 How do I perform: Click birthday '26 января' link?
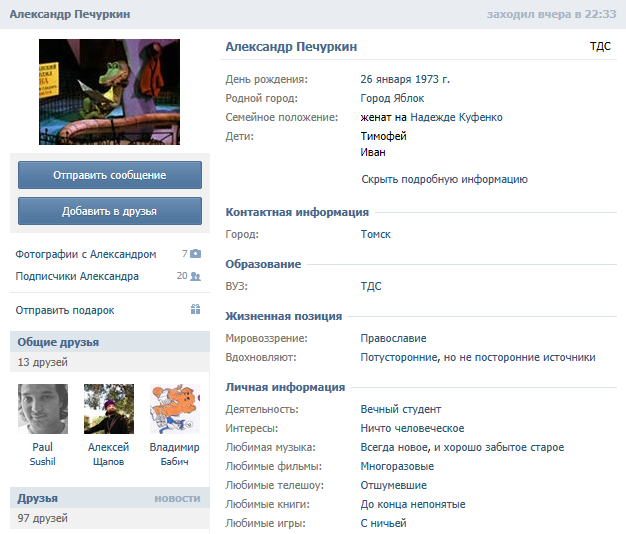click(x=386, y=79)
